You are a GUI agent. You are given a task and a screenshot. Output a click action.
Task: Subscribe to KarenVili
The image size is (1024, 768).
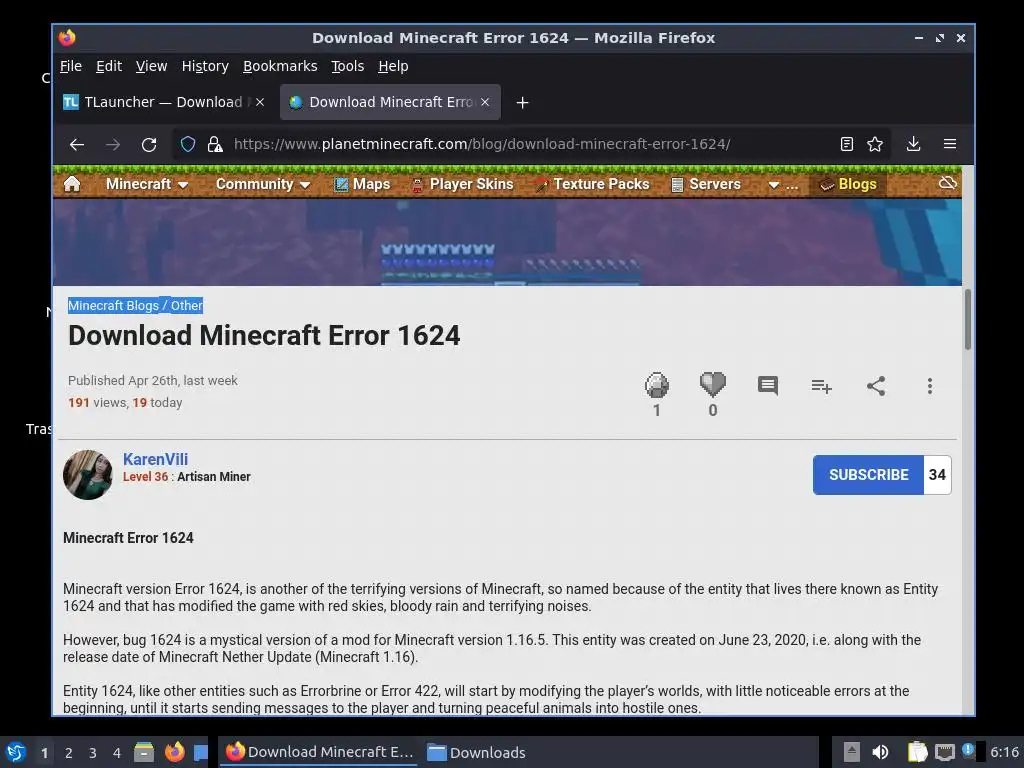tap(869, 475)
